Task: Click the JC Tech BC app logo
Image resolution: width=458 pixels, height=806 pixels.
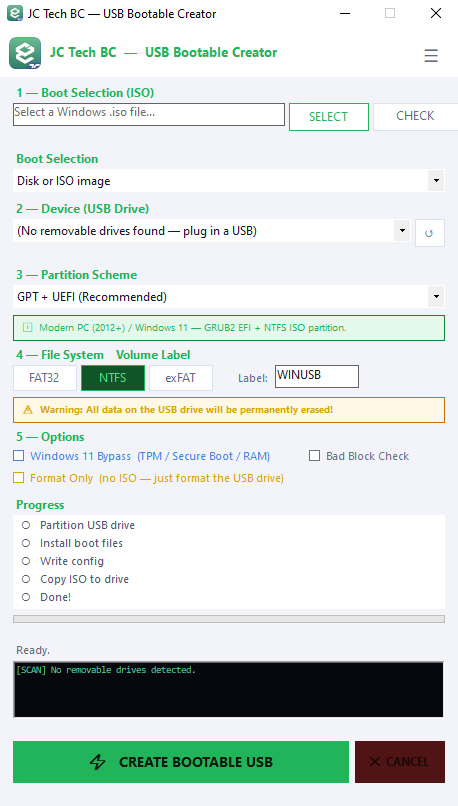Action: [x=25, y=53]
